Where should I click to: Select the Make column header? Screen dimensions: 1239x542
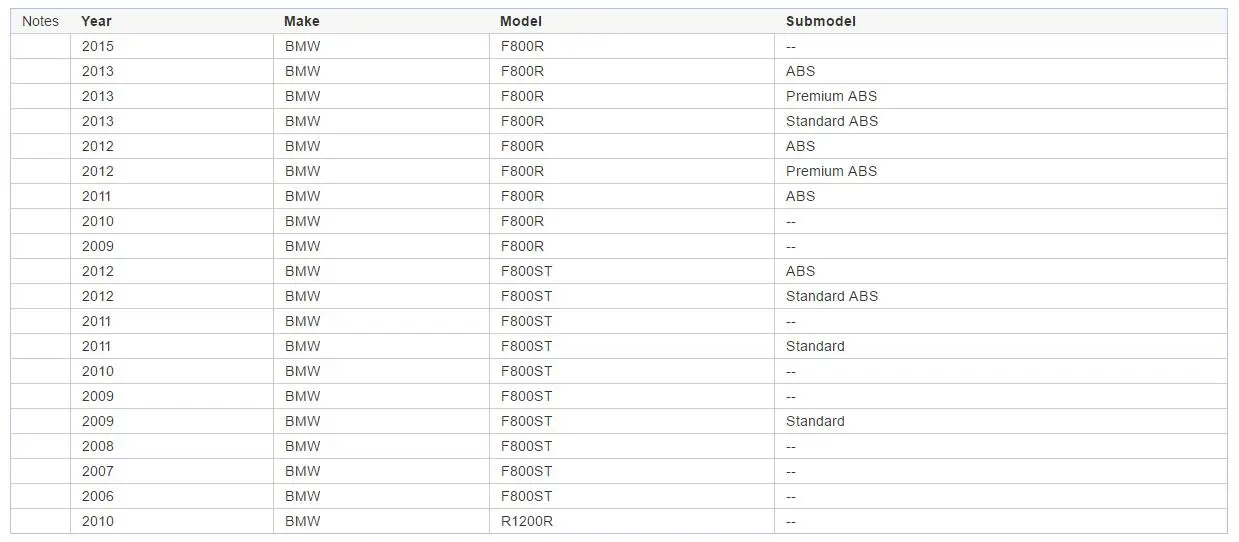[x=302, y=21]
